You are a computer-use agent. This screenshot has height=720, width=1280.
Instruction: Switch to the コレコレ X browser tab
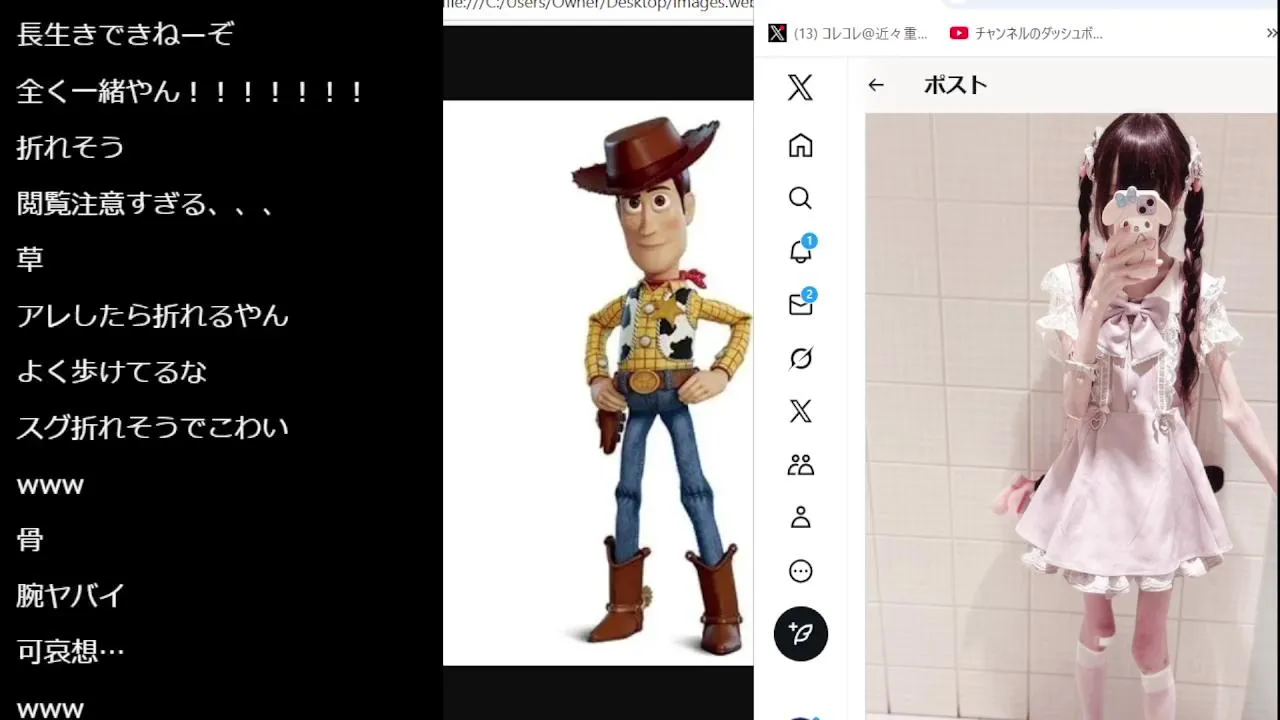[849, 33]
